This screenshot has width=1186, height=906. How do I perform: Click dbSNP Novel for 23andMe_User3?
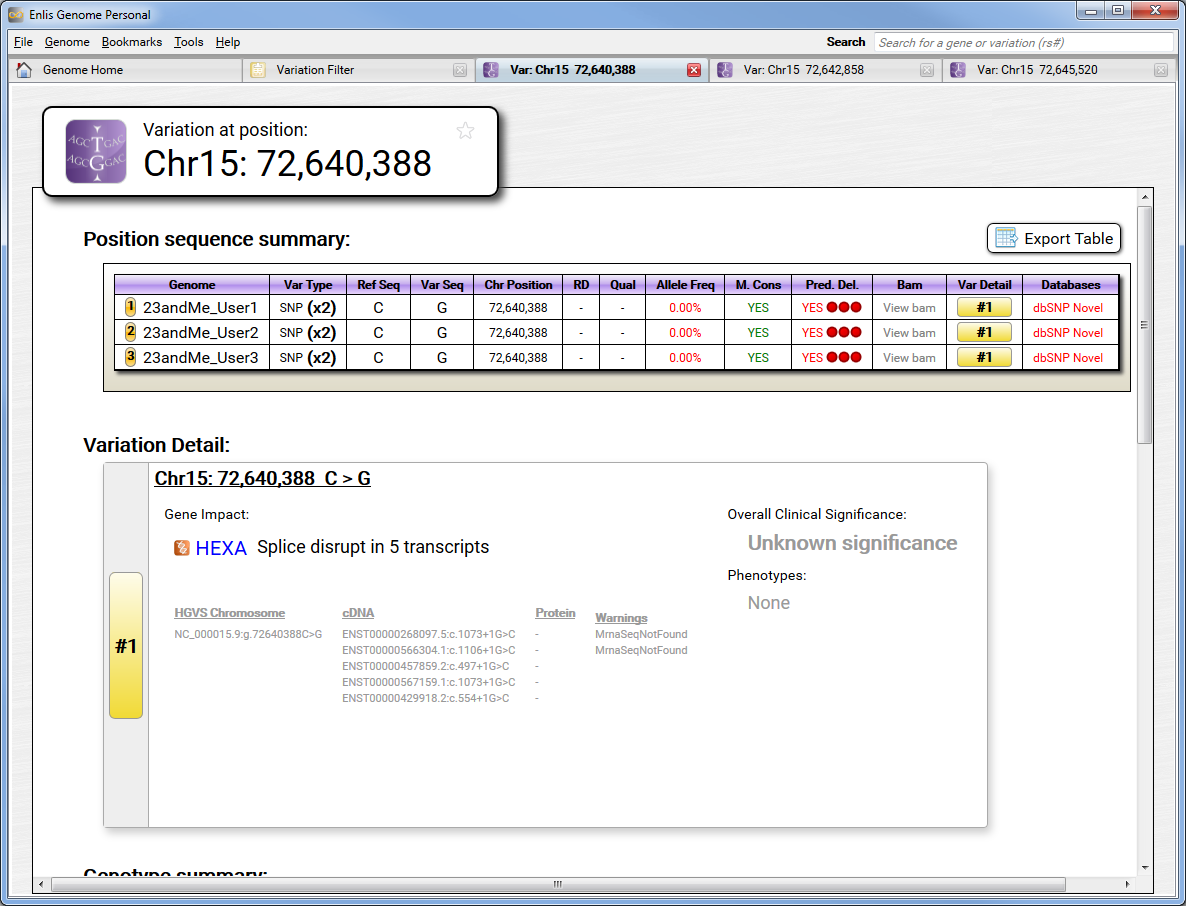(1068, 358)
